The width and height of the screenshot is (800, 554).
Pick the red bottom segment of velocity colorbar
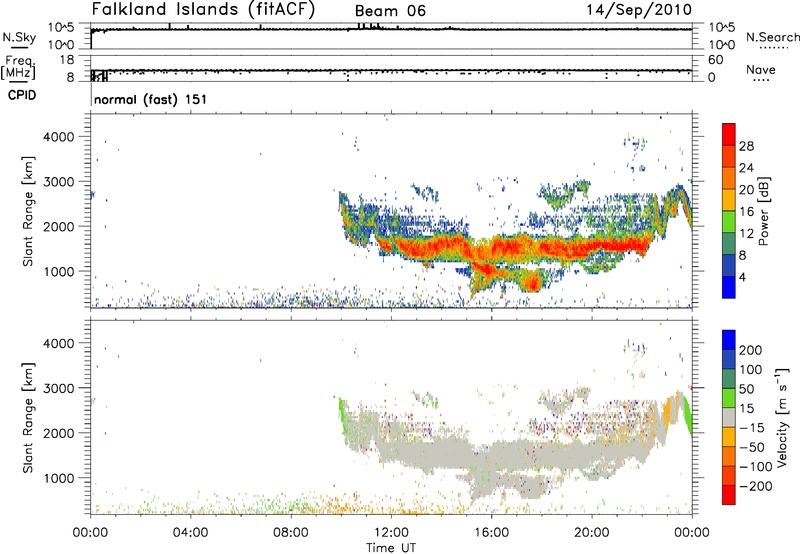tap(729, 495)
